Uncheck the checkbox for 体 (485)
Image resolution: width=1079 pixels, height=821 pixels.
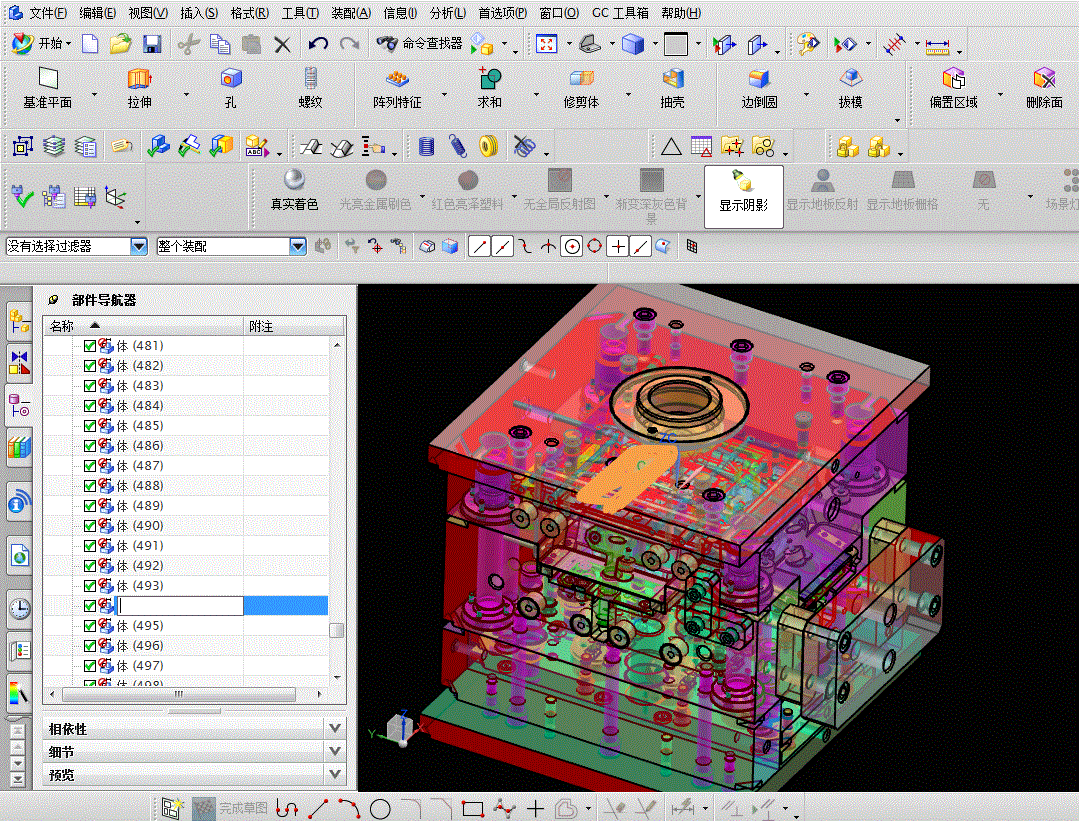[x=90, y=426]
